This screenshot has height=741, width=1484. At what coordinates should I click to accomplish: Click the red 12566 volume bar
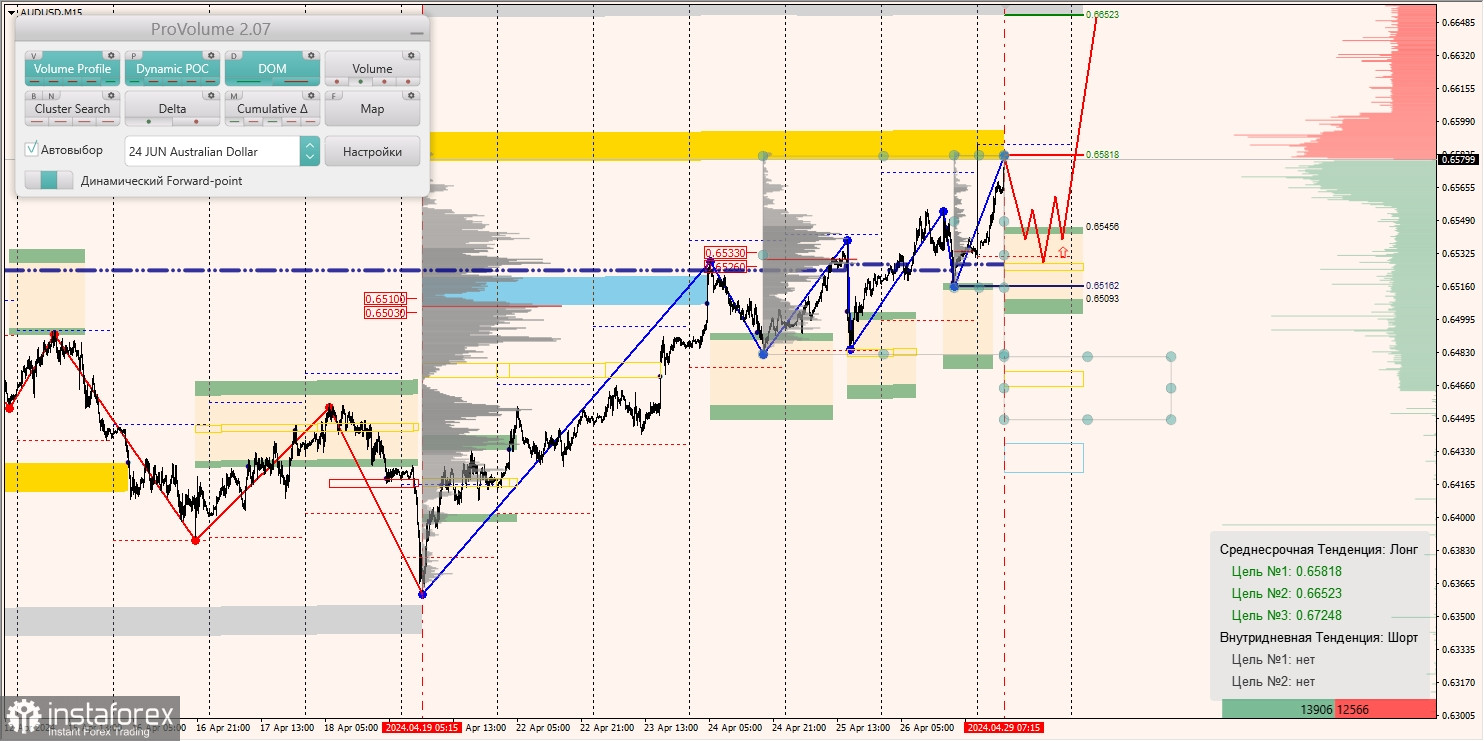[x=1385, y=708]
